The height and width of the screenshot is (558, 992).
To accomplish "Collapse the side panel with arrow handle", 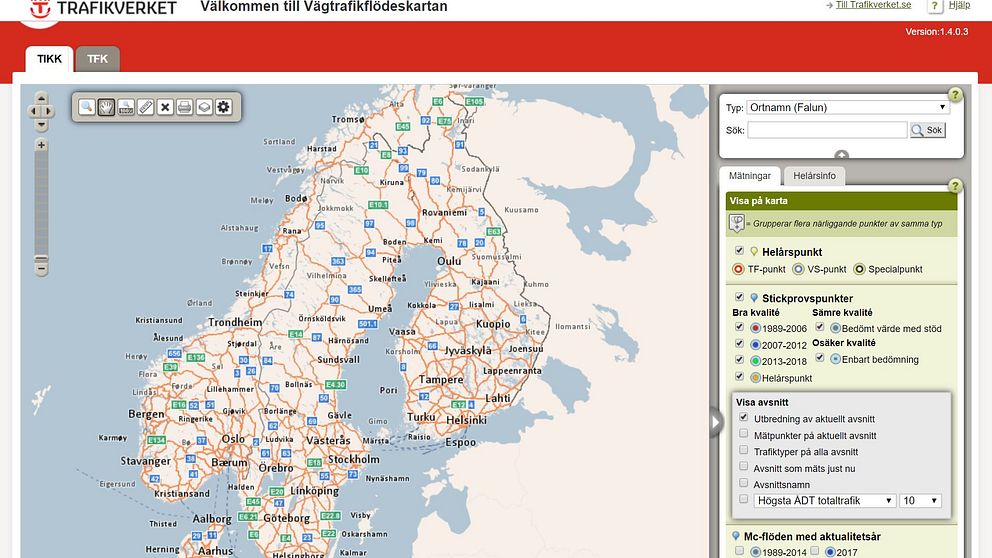I will pos(716,423).
